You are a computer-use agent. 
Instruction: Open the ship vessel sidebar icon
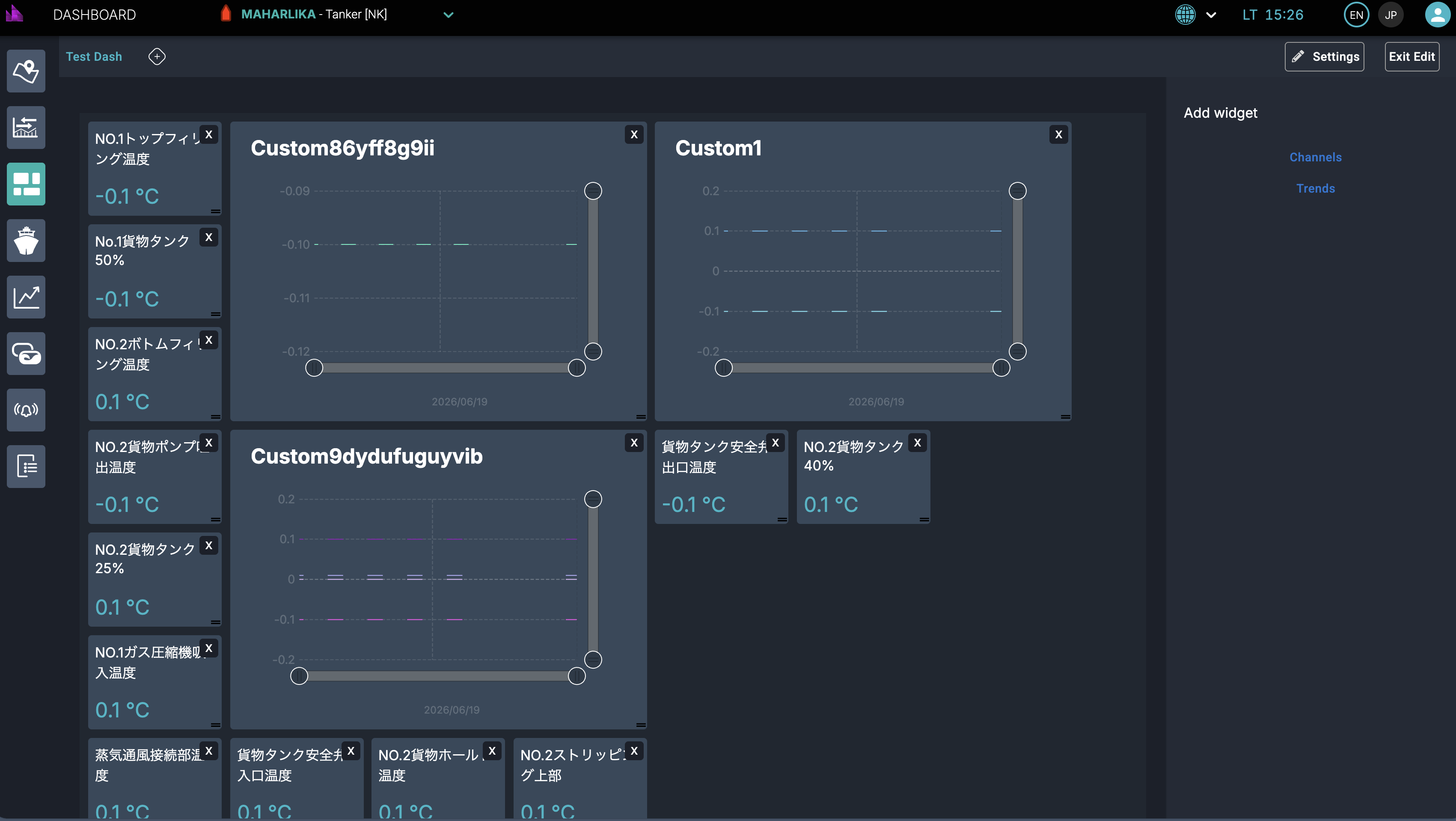(x=26, y=240)
